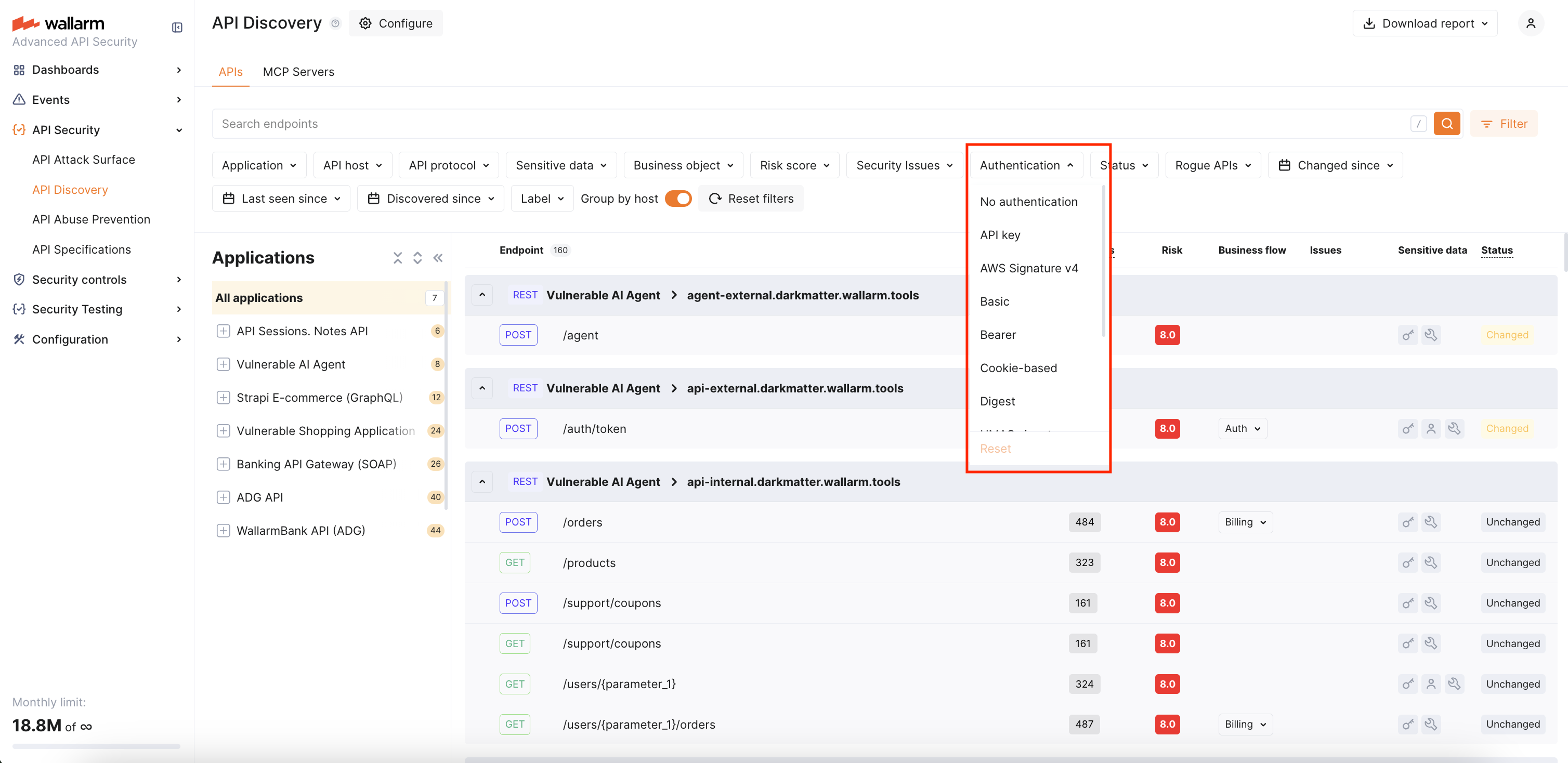
Task: Toggle the Group by host switch
Action: (x=678, y=199)
